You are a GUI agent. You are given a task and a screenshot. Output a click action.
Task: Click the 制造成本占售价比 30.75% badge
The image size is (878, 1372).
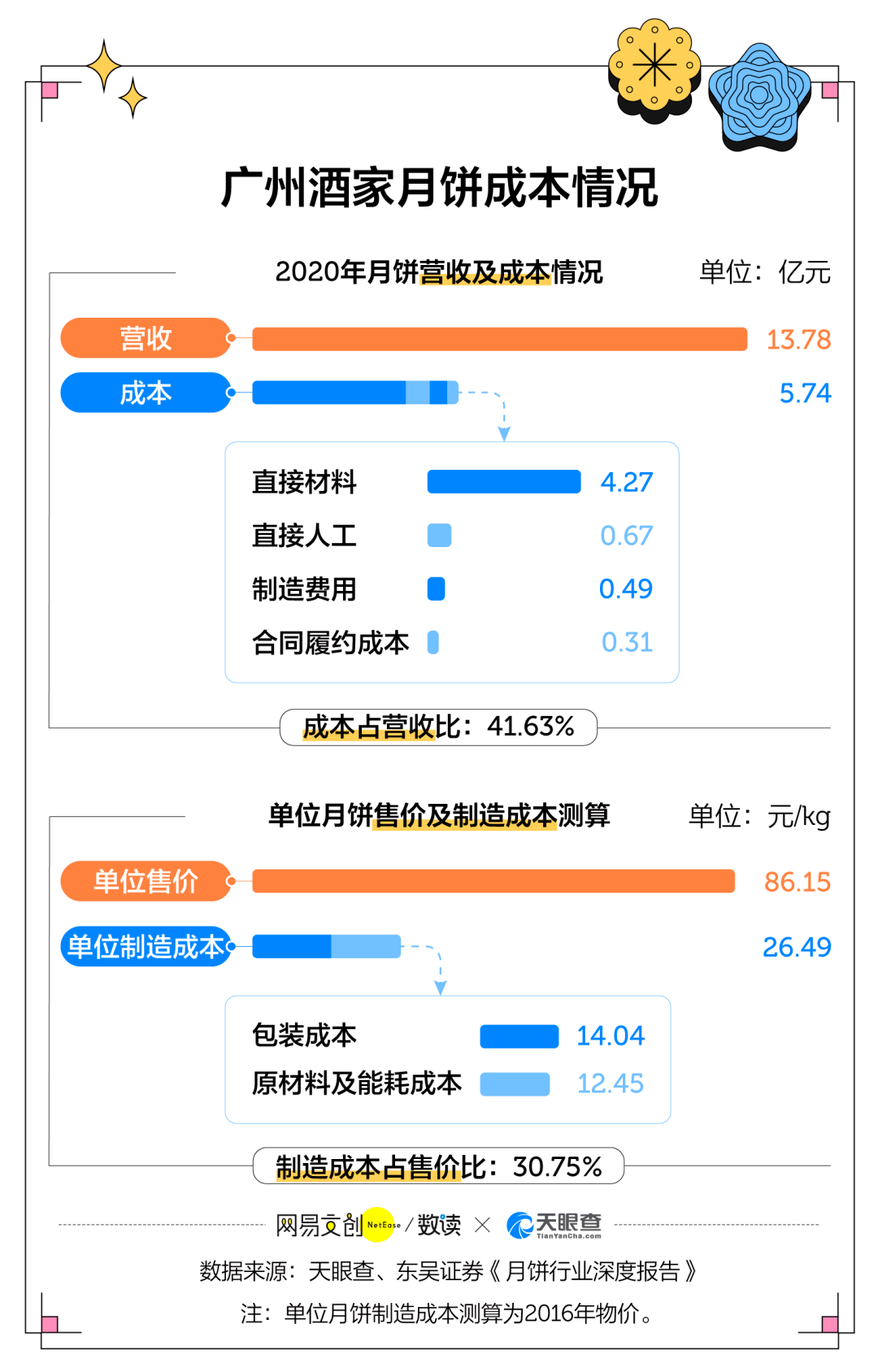pos(438,1166)
